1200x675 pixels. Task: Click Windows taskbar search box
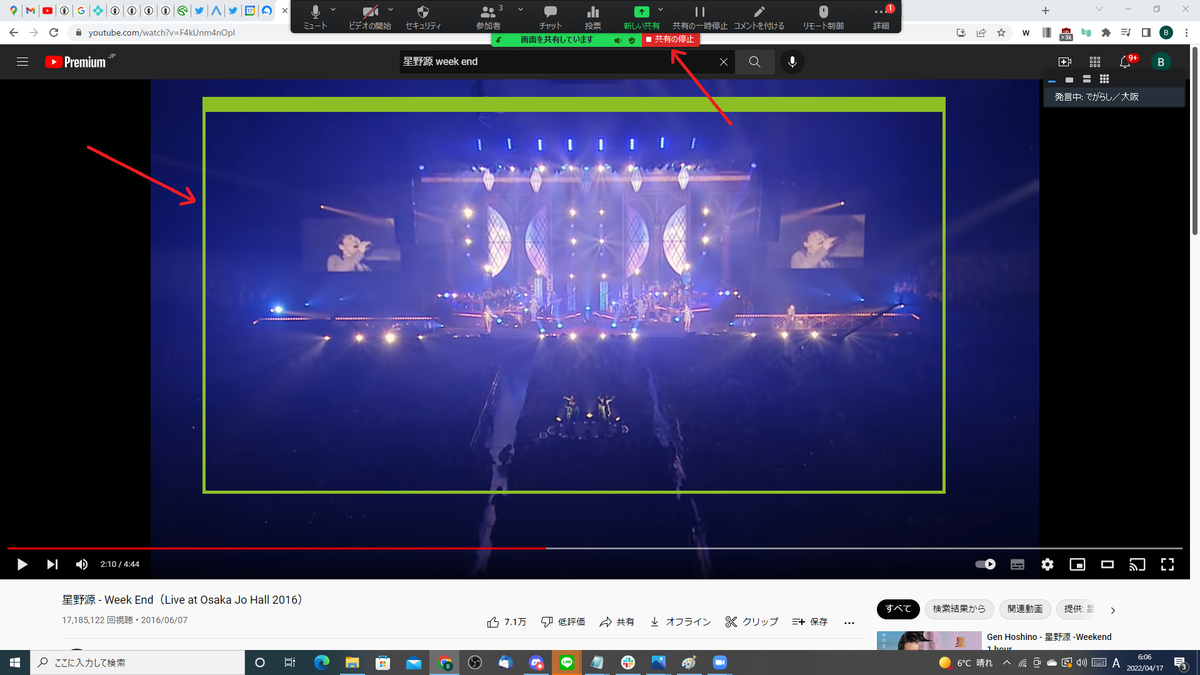137,662
